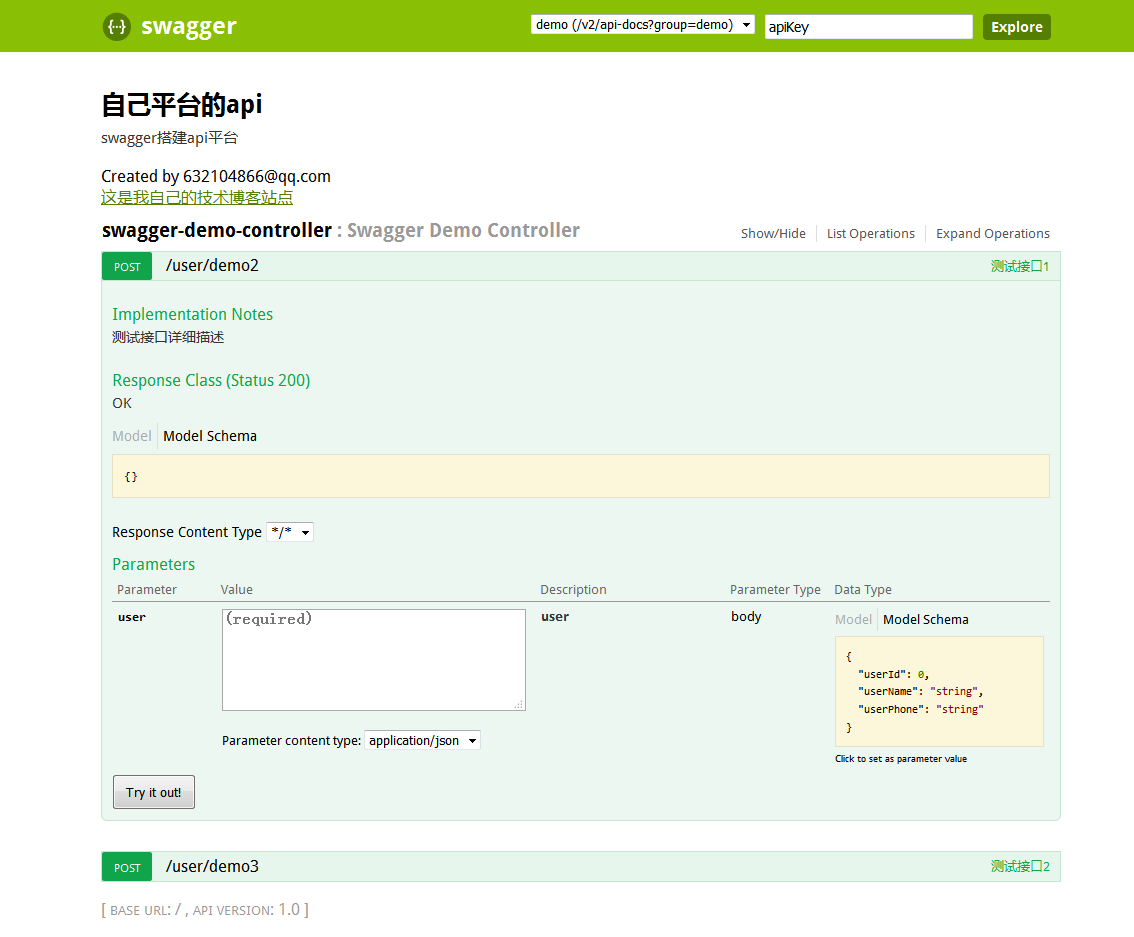Click 'Parameter Type' column header
Viewport: 1134px width, 937px height.
tap(775, 589)
